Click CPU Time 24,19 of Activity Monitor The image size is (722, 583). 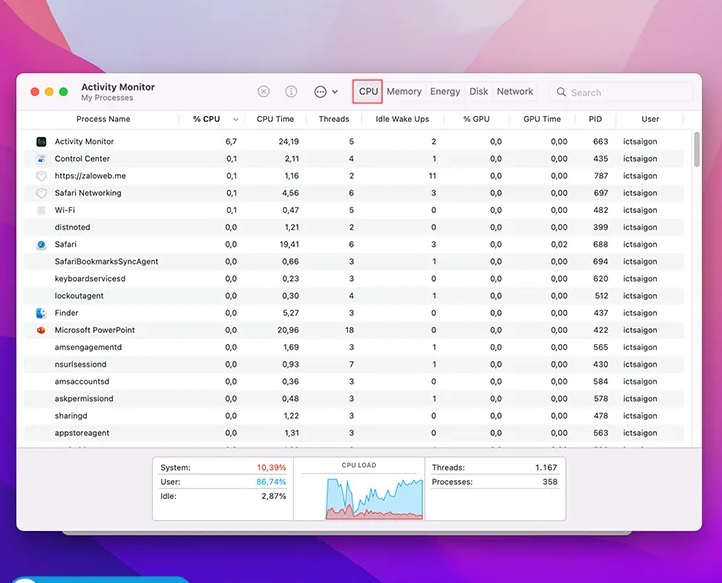[289, 141]
